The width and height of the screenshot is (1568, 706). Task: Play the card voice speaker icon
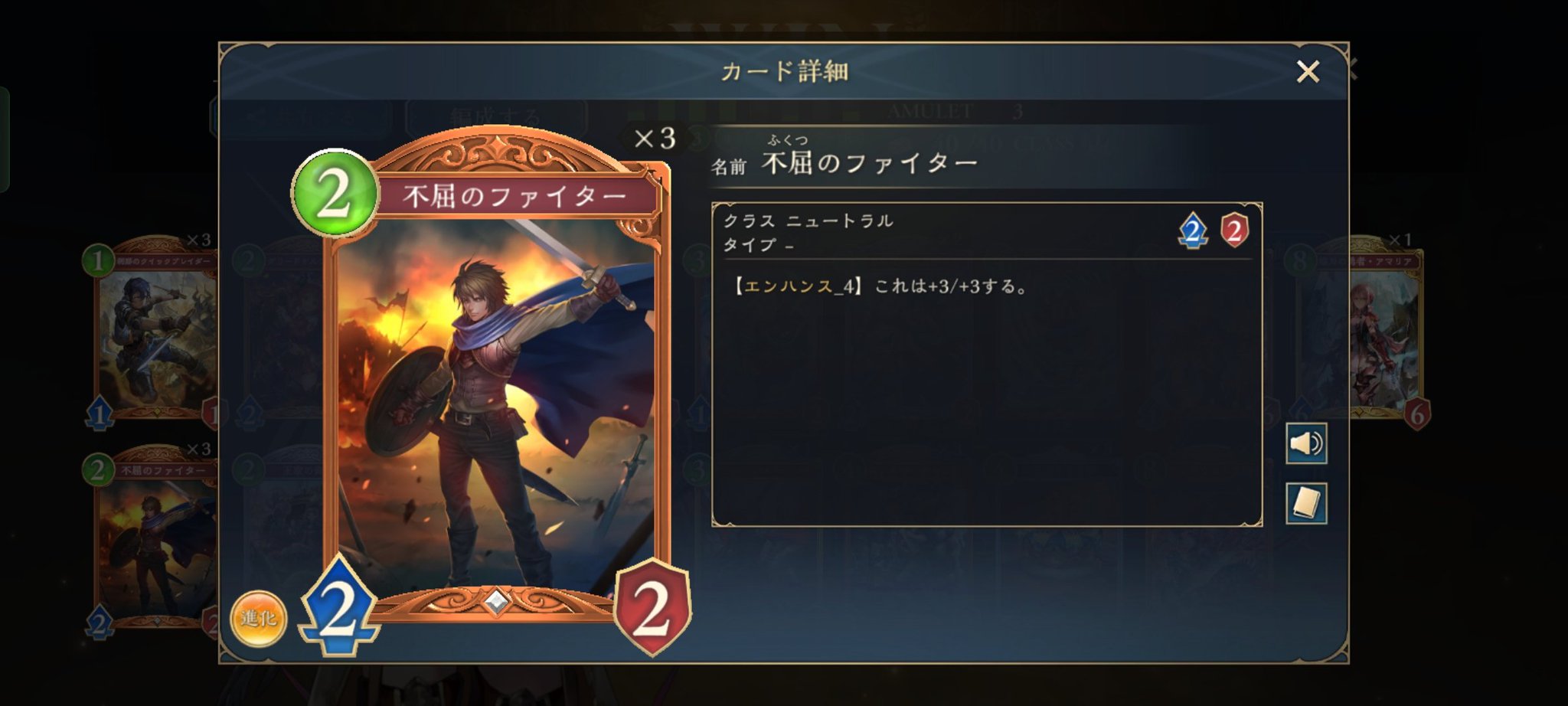[x=1306, y=443]
